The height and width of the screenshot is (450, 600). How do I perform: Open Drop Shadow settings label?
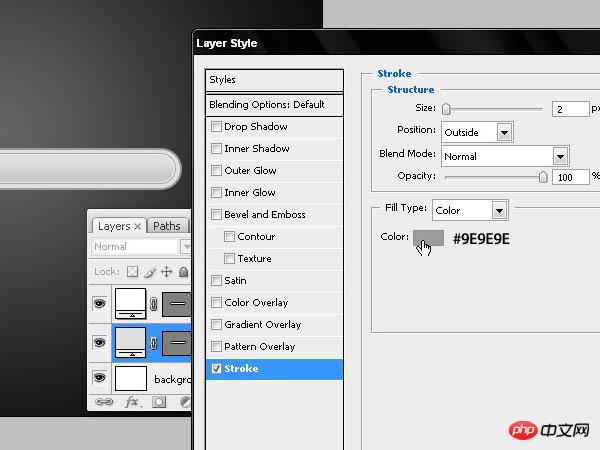tap(256, 127)
